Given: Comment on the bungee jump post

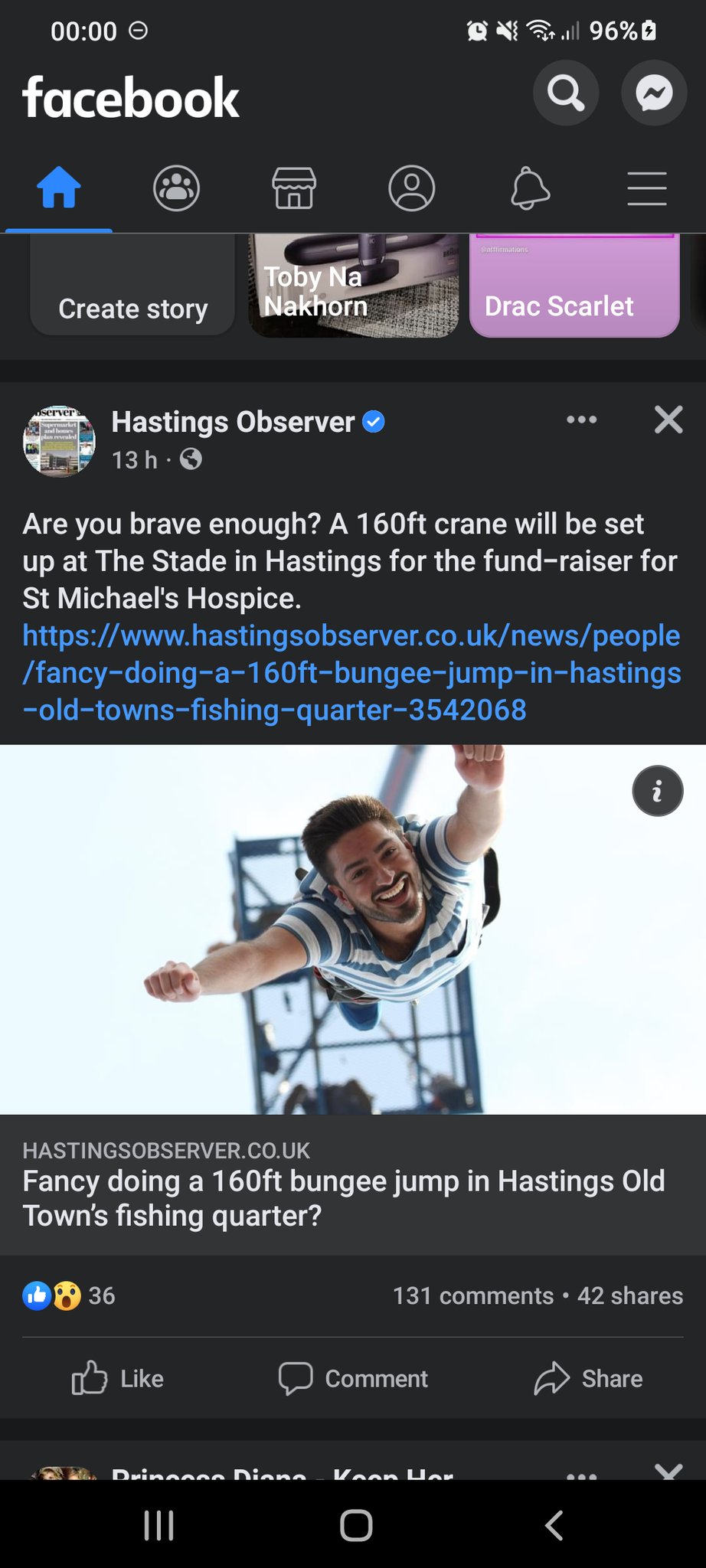Looking at the screenshot, I should 353,1378.
